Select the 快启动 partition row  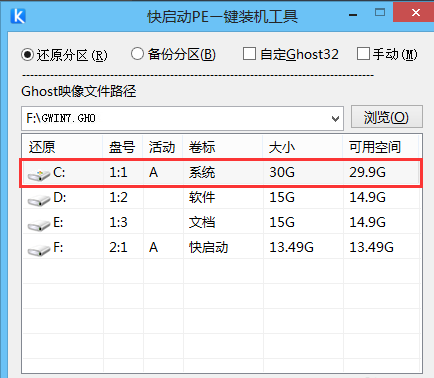[221, 247]
